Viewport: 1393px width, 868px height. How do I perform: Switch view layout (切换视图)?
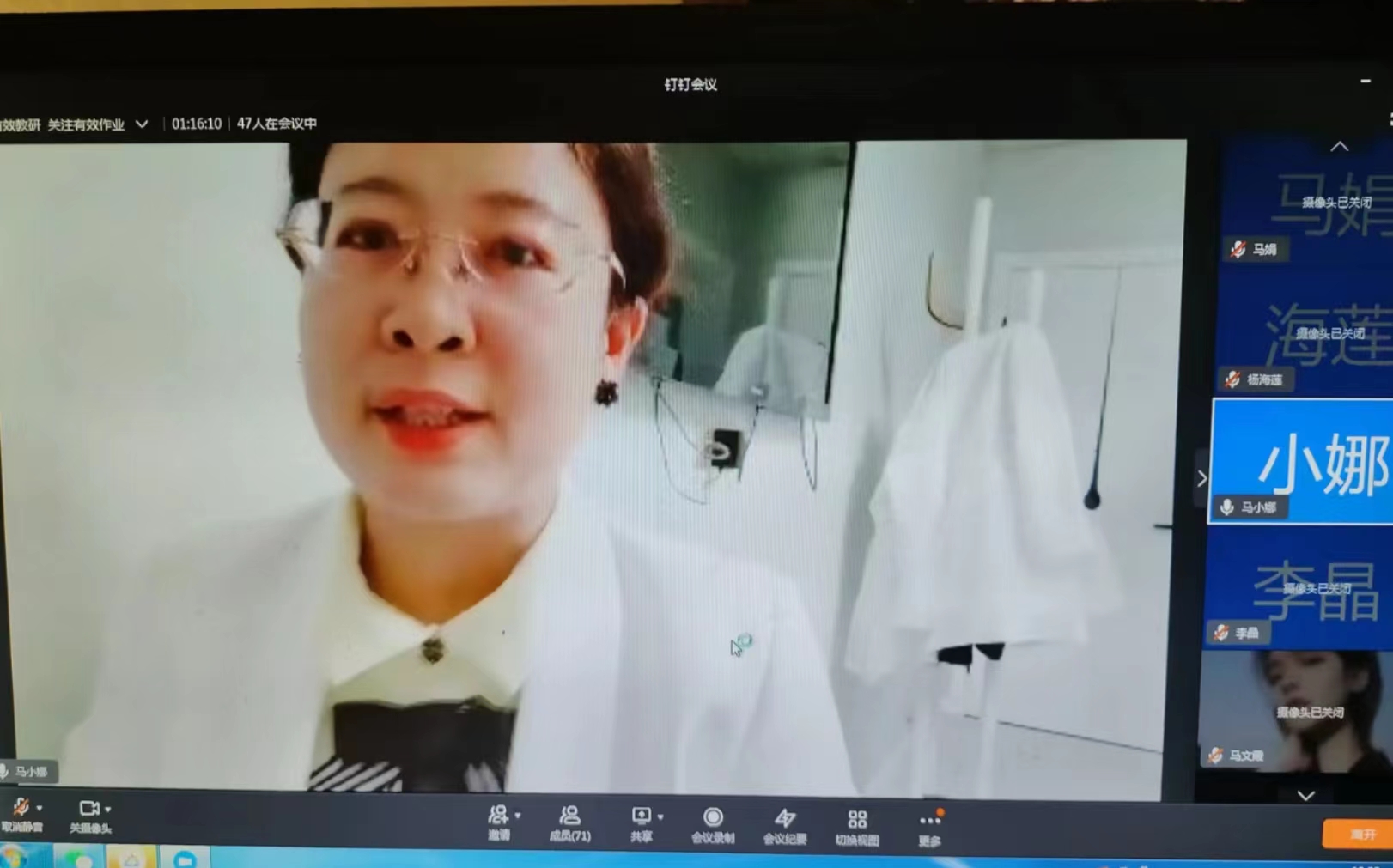857,828
